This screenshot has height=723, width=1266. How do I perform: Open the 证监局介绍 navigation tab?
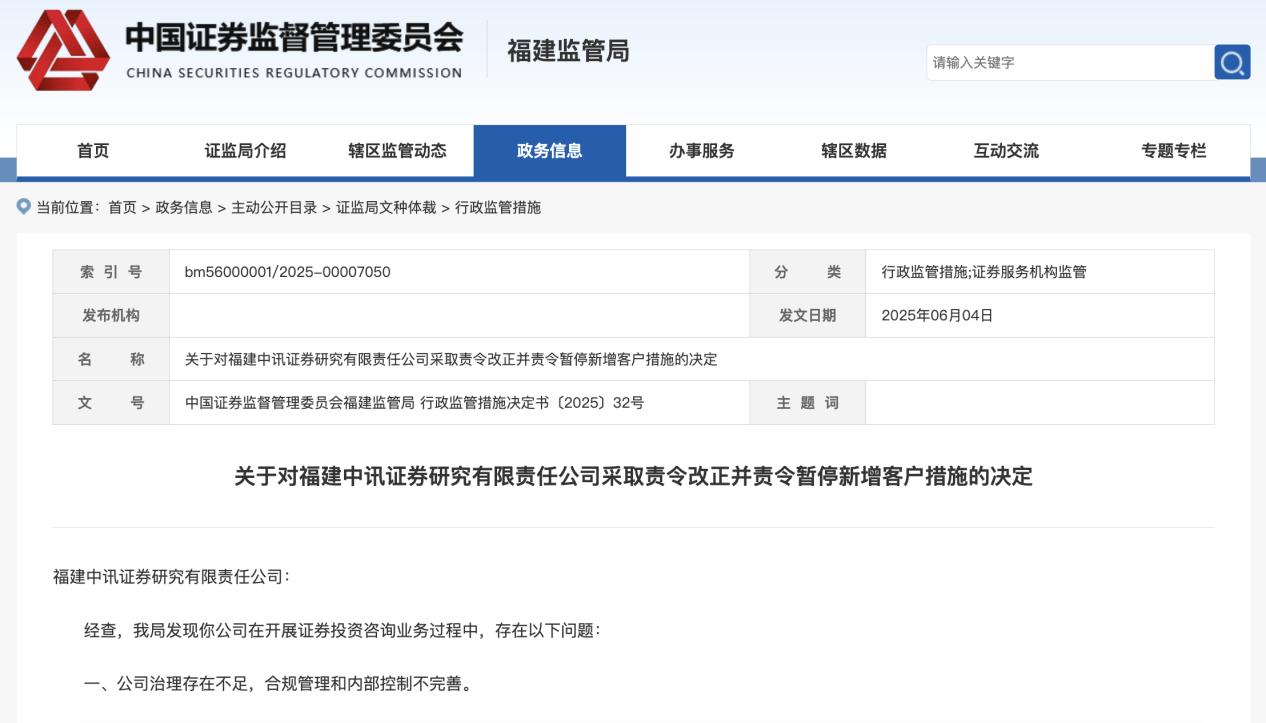coord(245,151)
